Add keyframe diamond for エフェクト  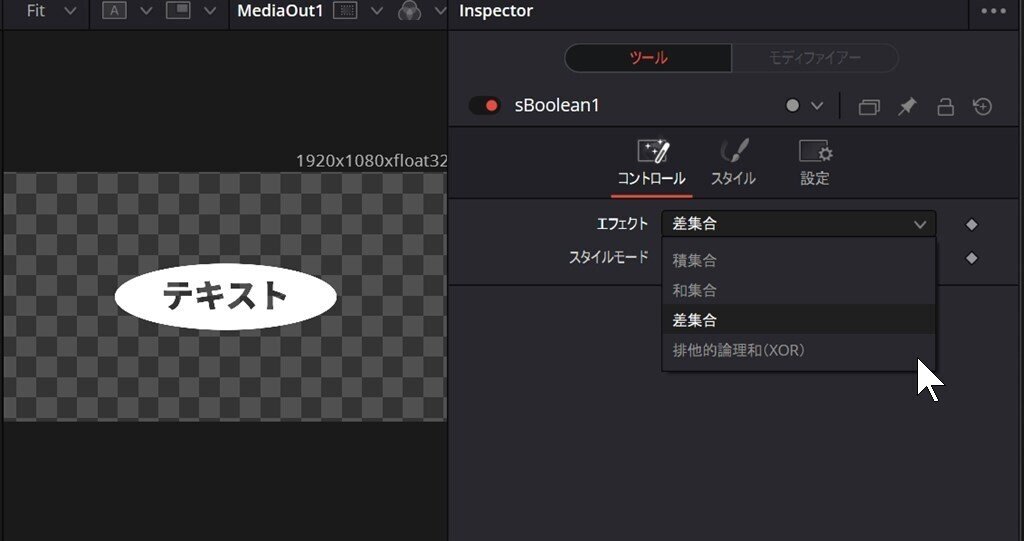point(972,224)
